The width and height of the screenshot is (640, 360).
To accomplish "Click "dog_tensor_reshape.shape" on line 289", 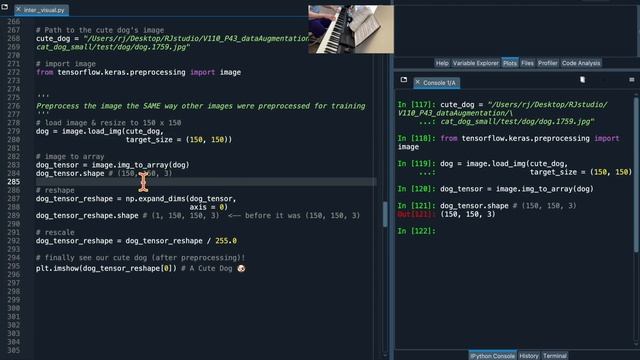I will pos(87,216).
